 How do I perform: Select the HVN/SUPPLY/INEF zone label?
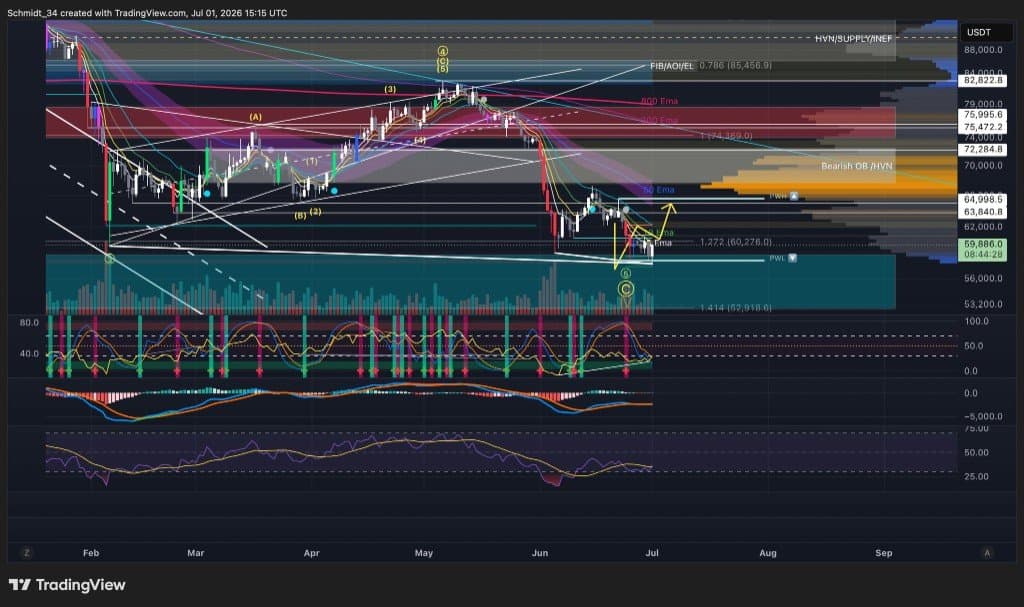(x=854, y=39)
